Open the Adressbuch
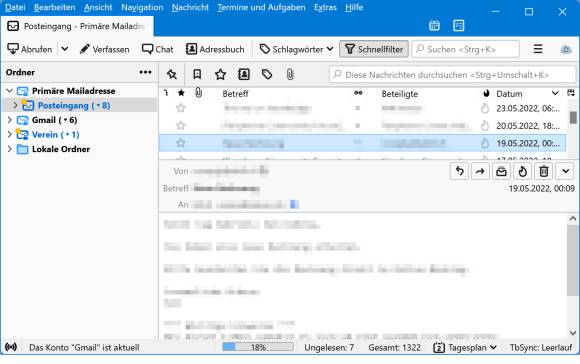The image size is (580, 364). tap(215, 49)
